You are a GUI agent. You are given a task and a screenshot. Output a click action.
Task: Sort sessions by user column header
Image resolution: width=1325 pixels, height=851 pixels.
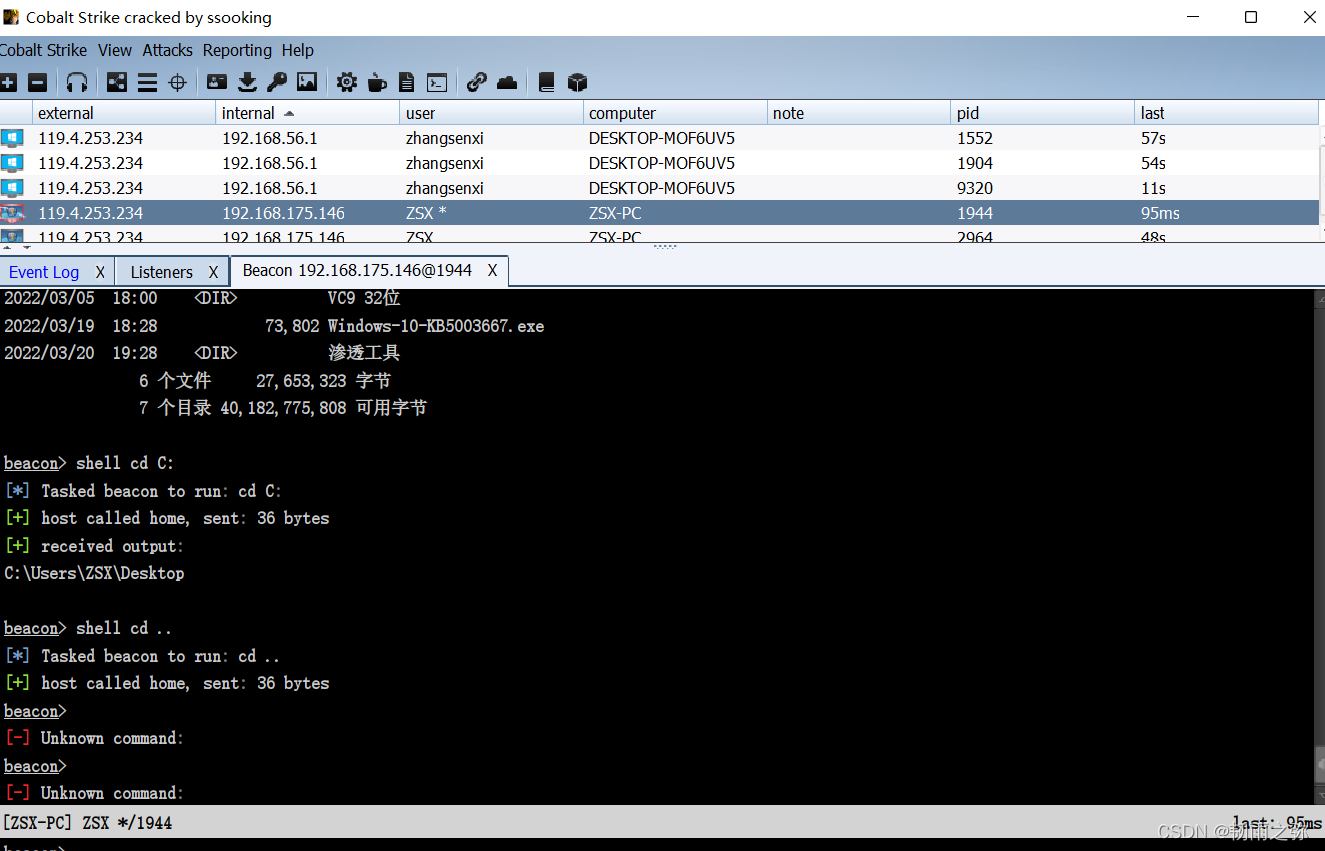pos(492,113)
